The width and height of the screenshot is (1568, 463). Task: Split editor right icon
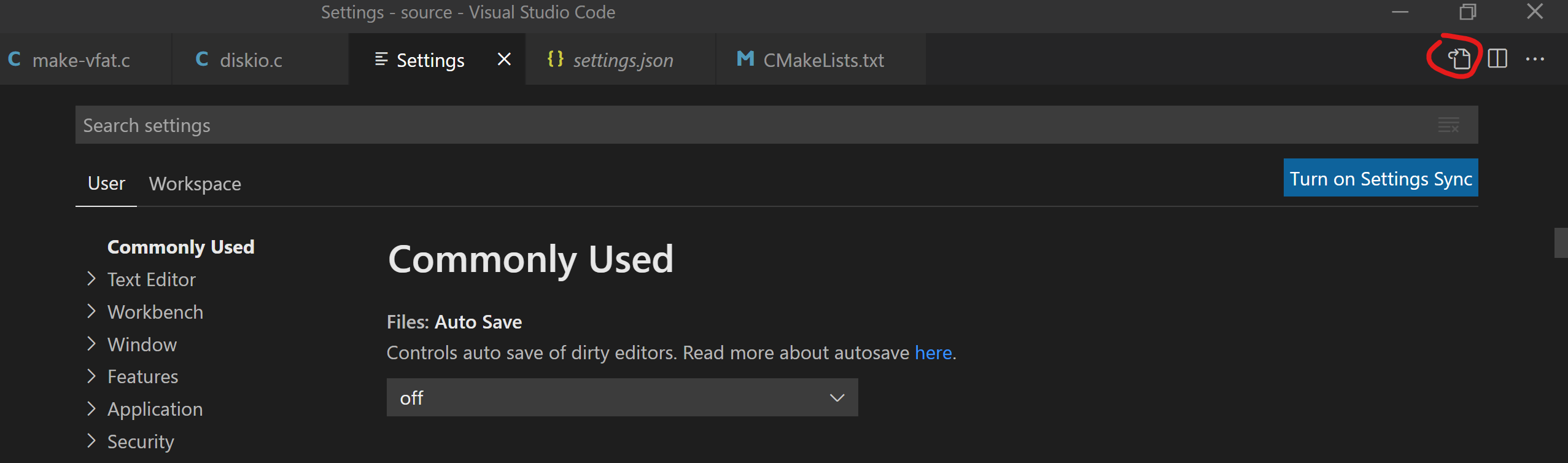tap(1497, 59)
